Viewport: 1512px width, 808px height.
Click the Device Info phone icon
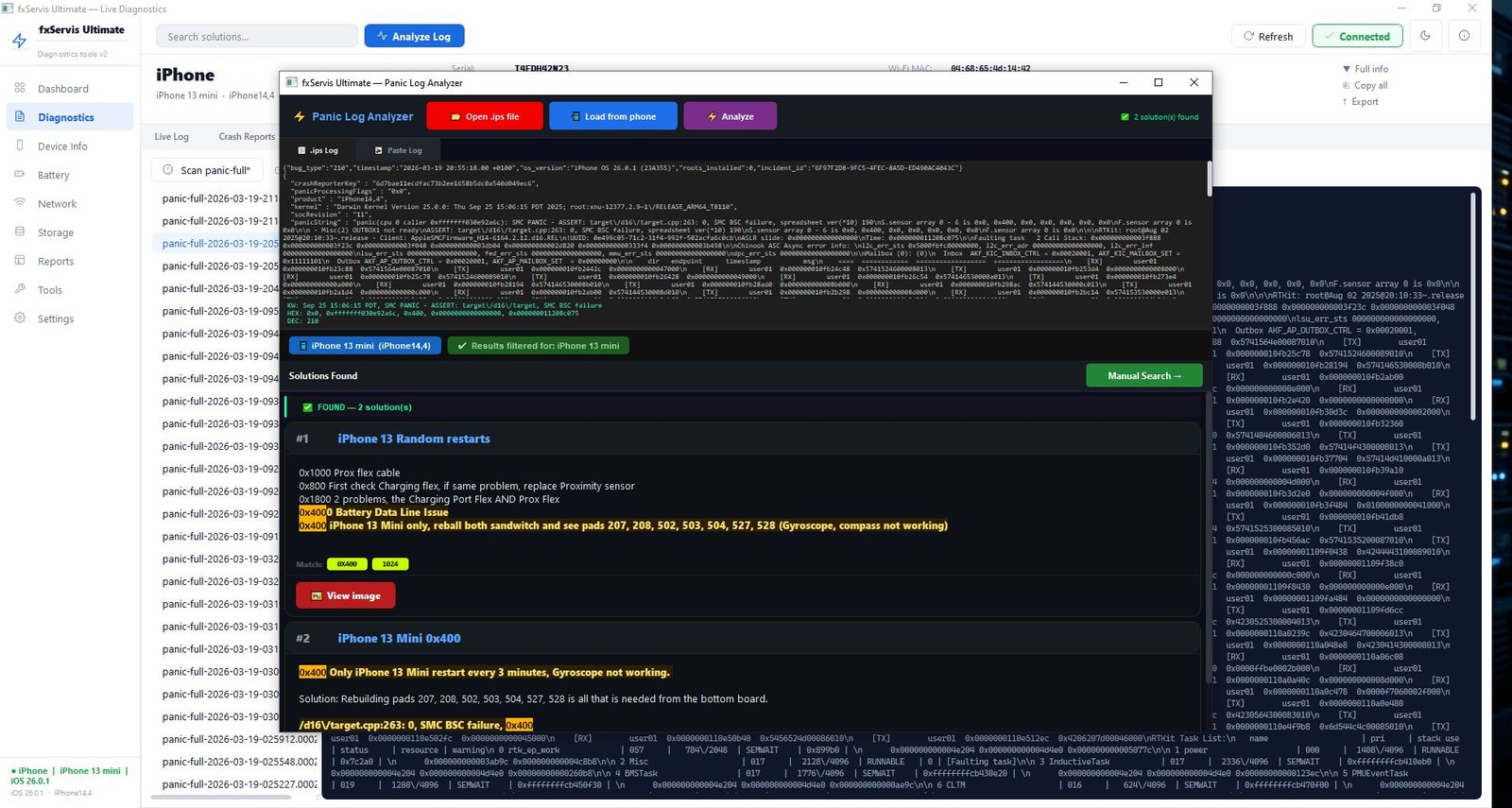click(20, 146)
